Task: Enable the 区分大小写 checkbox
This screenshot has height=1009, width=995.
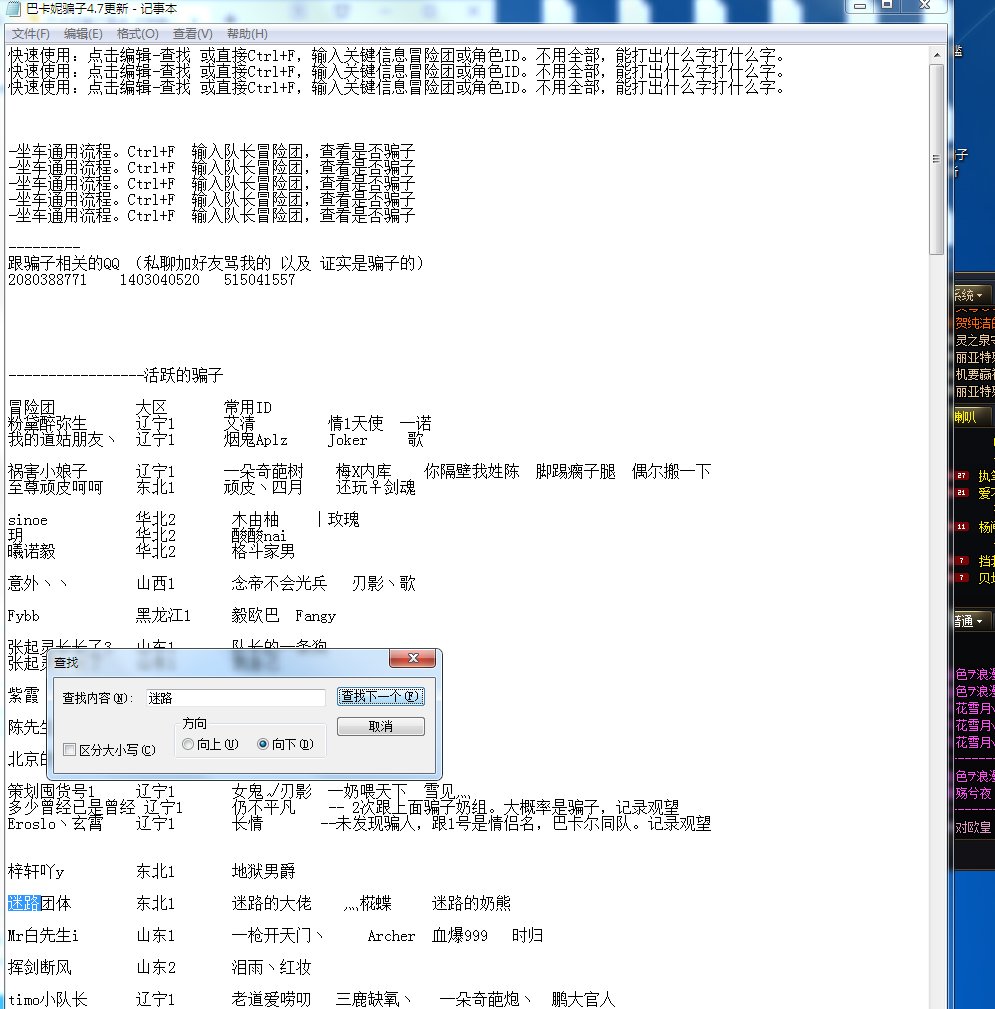Action: point(69,750)
